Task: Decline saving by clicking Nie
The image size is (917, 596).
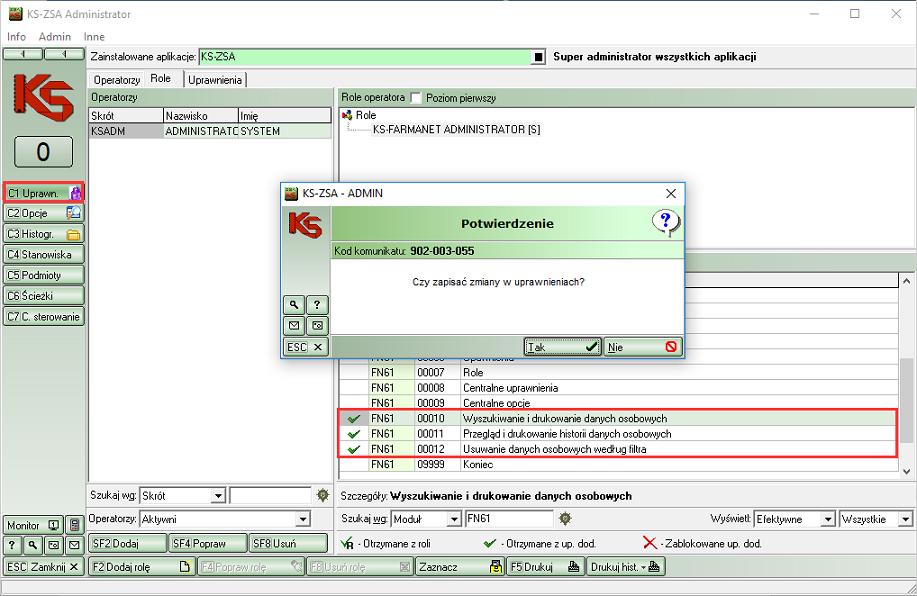Action: point(642,347)
